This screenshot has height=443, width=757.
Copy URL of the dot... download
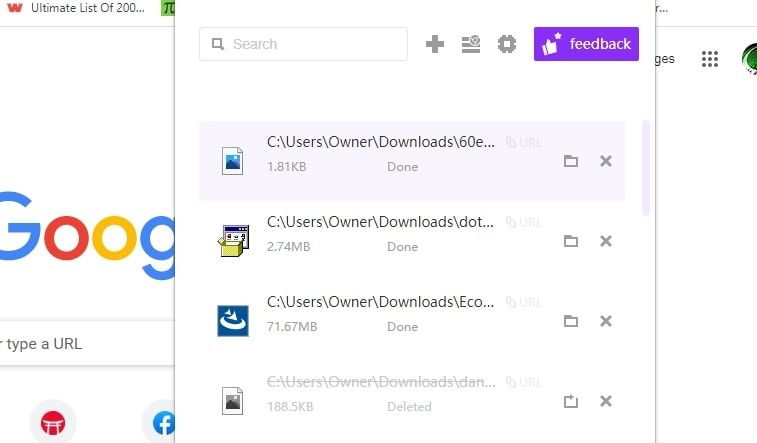tap(523, 222)
